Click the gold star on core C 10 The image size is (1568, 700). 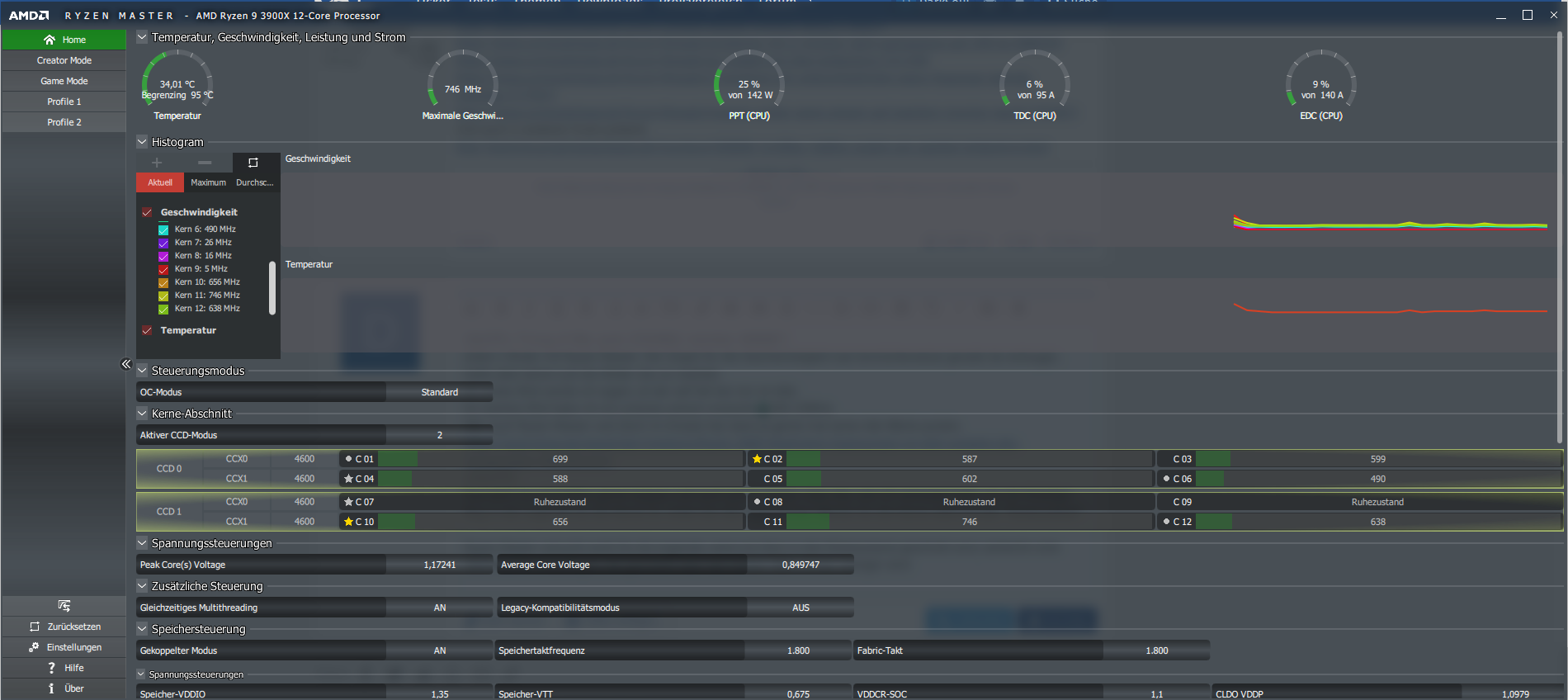348,522
